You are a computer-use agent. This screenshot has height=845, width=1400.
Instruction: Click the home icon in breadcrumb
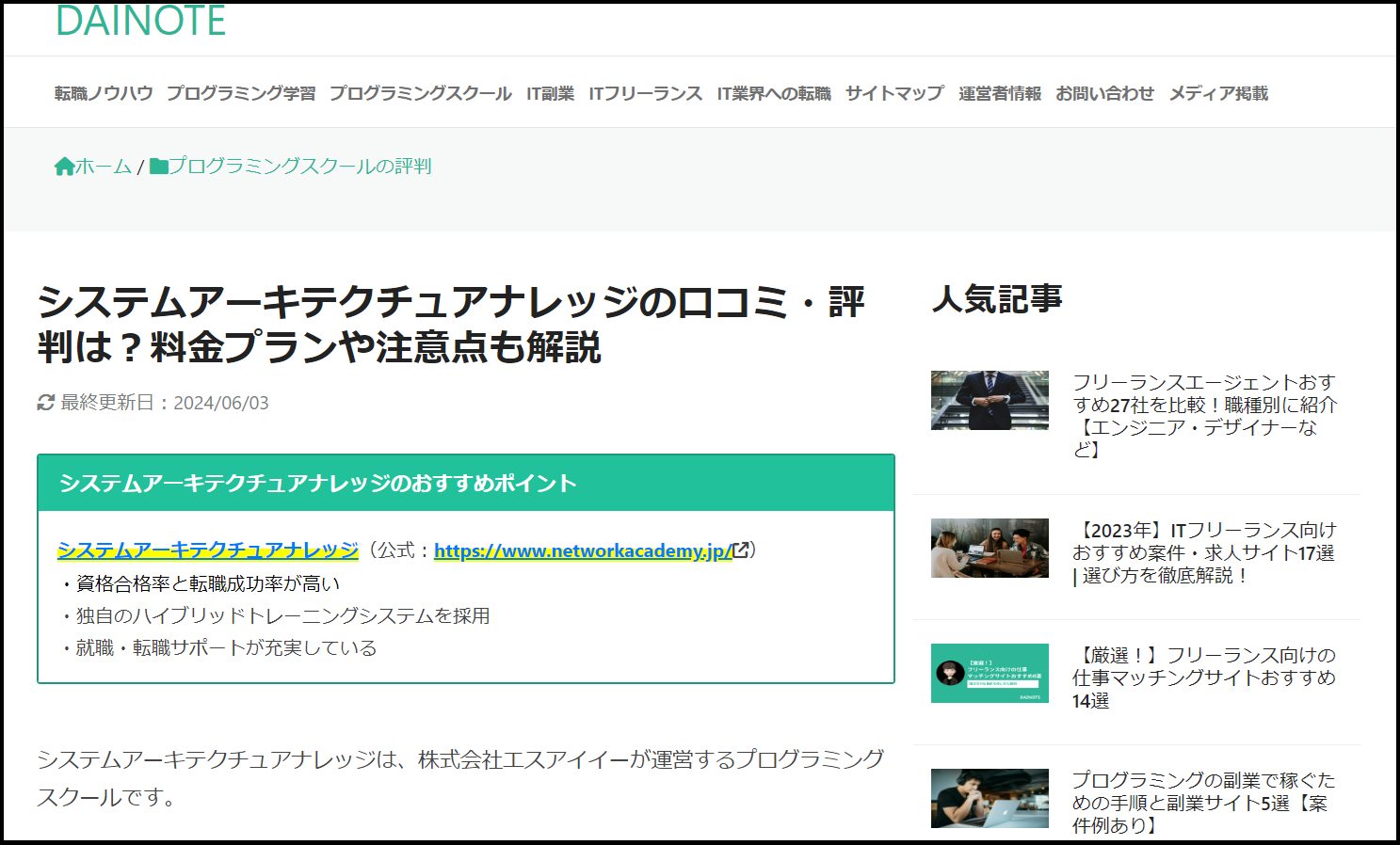click(x=64, y=167)
